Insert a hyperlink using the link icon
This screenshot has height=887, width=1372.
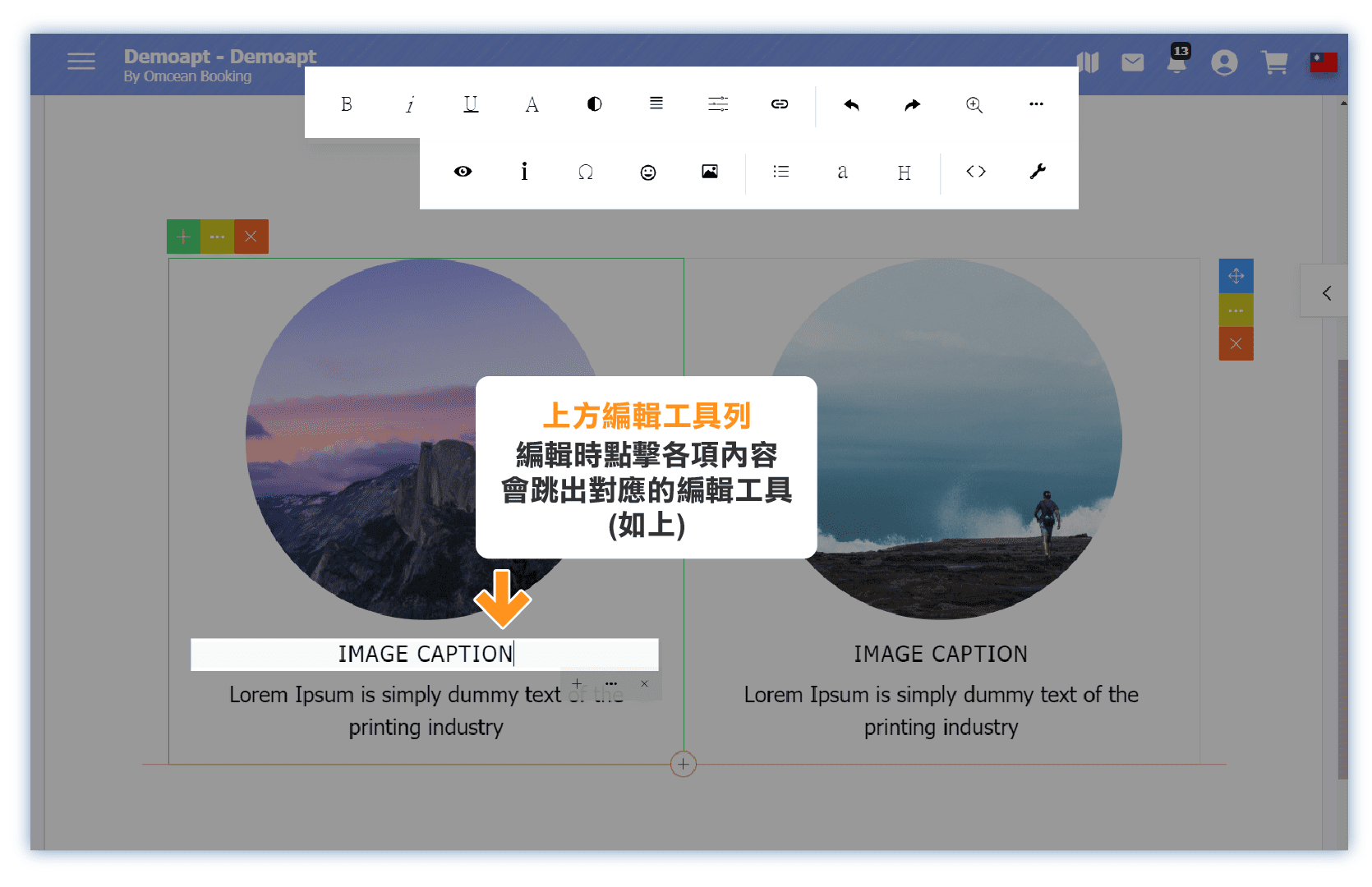[x=780, y=103]
